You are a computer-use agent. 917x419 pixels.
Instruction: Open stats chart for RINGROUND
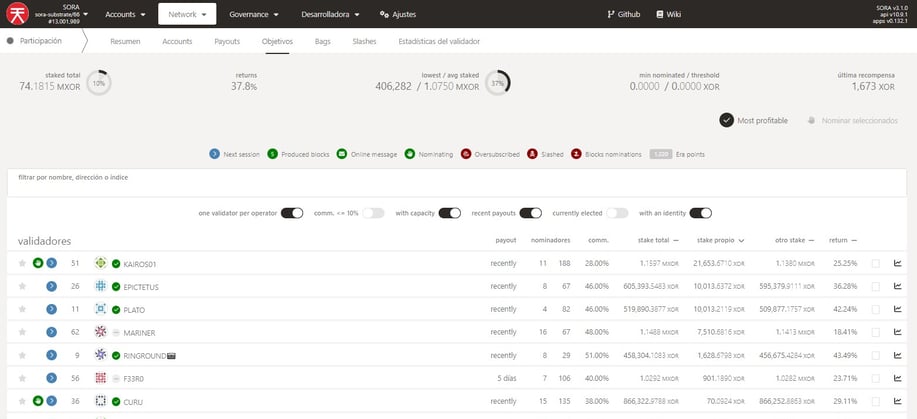tap(898, 355)
